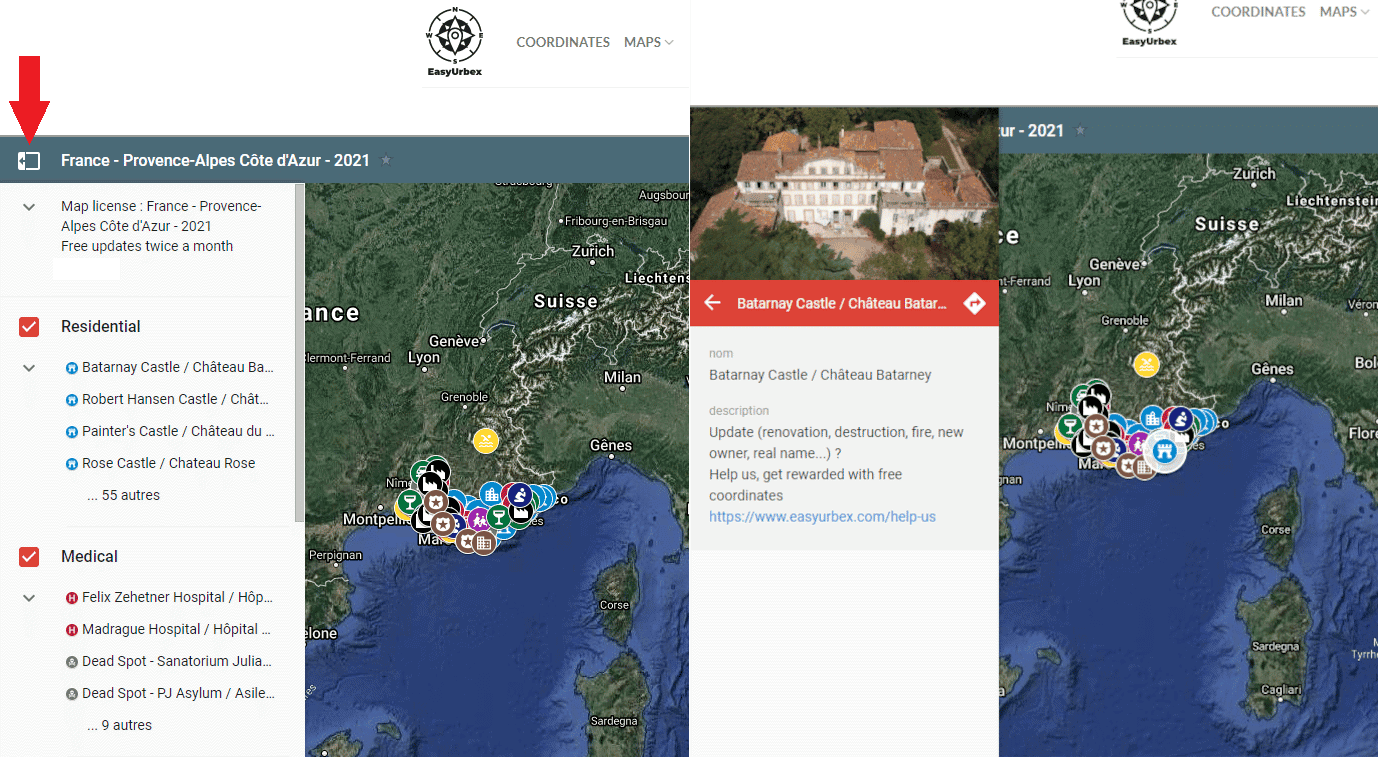1378x757 pixels.
Task: Select Madrague Hospital list entry
Action: pyautogui.click(x=177, y=629)
